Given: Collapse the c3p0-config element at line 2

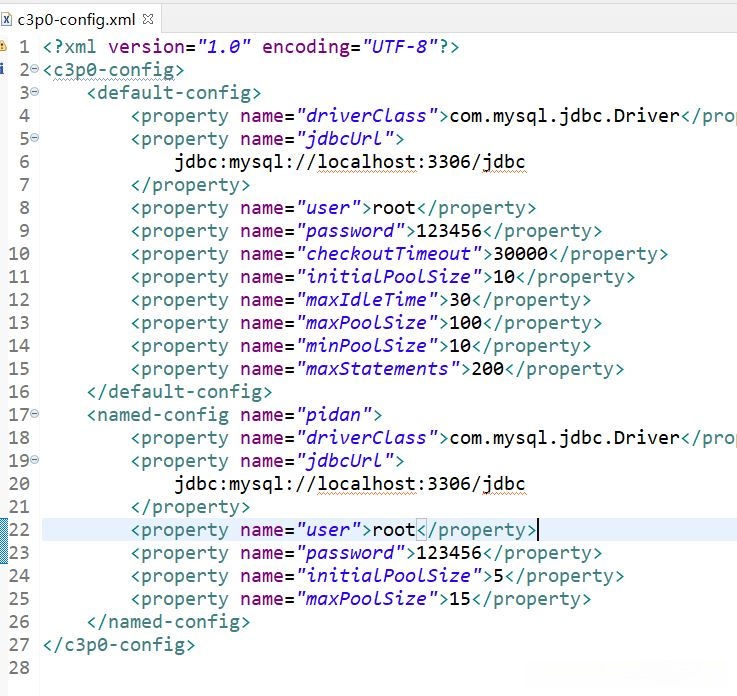Looking at the screenshot, I should coord(35,69).
